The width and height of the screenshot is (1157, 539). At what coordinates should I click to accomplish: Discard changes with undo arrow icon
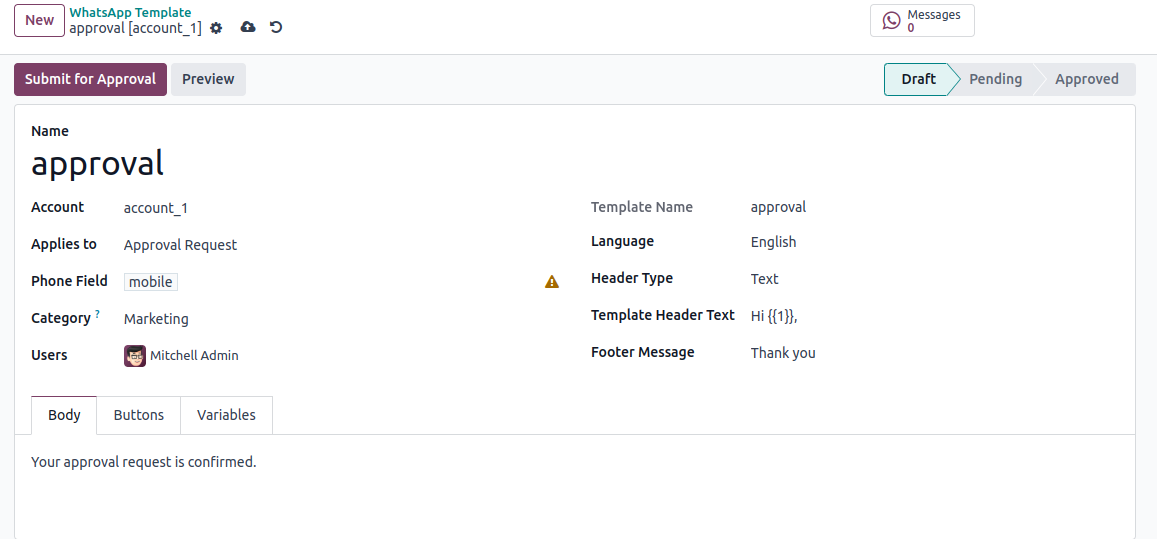coord(276,27)
